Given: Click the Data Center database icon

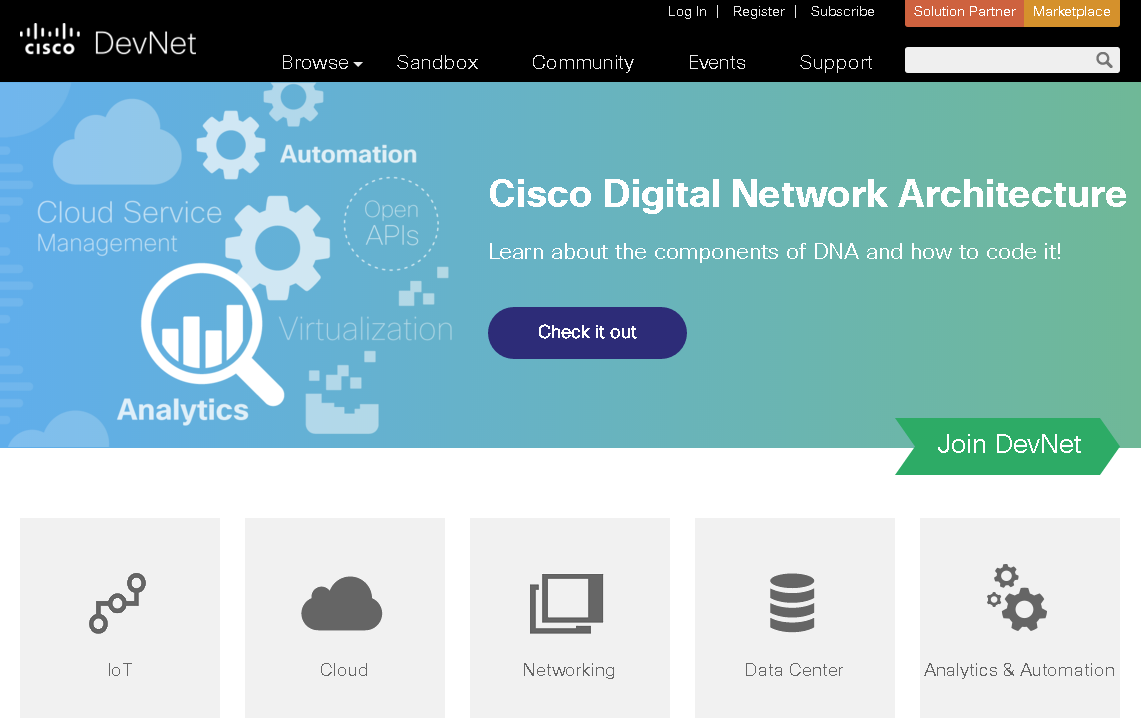Looking at the screenshot, I should 792,603.
